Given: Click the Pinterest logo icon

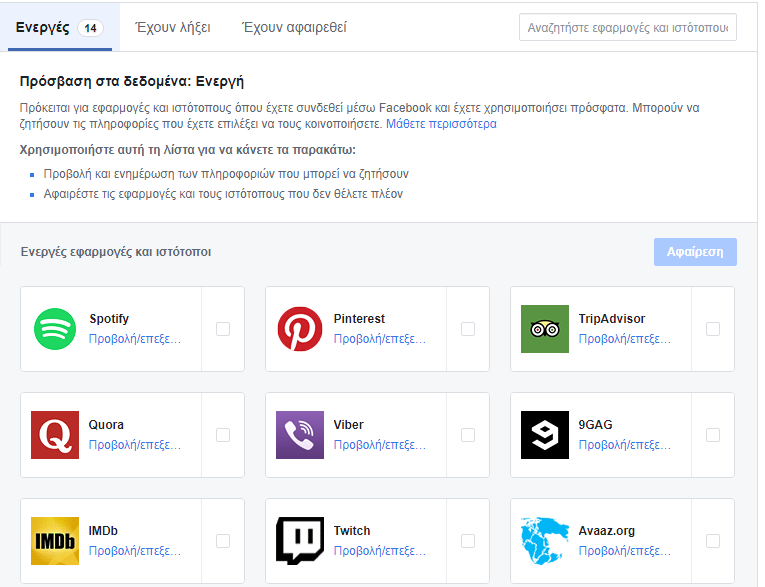Looking at the screenshot, I should click(300, 329).
